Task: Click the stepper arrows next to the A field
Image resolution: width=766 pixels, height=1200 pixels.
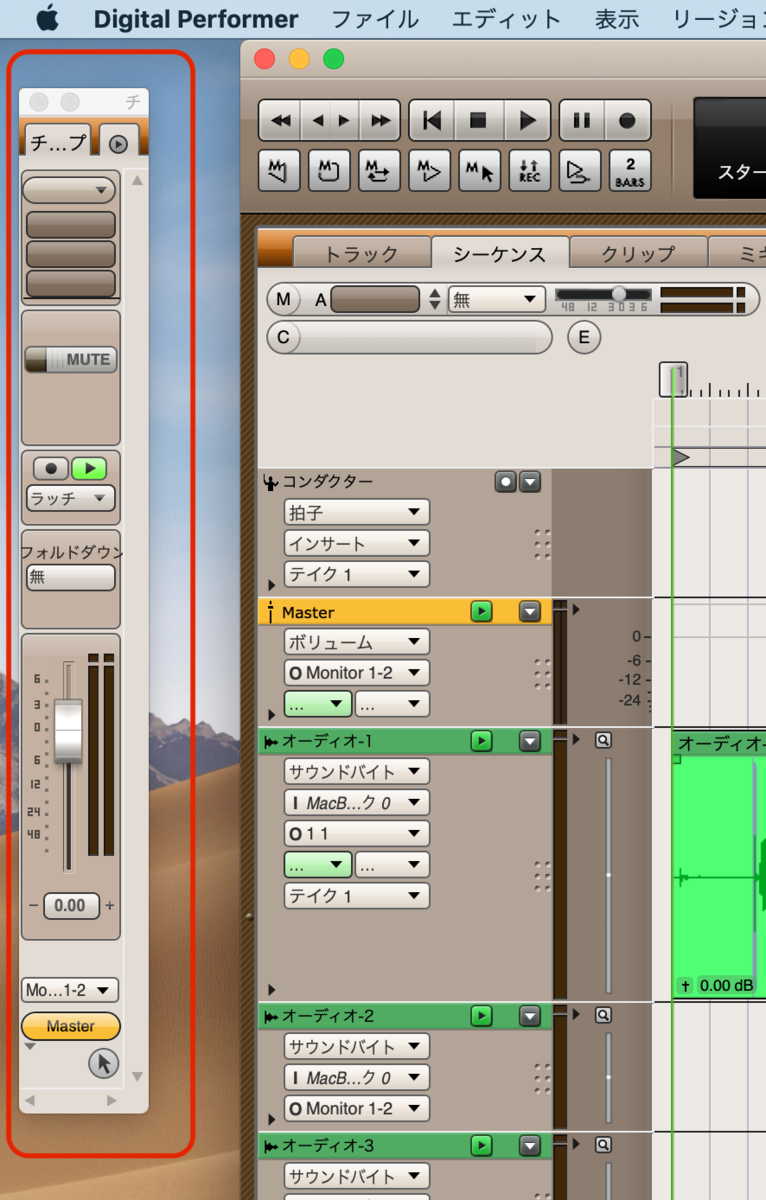Action: [x=434, y=299]
